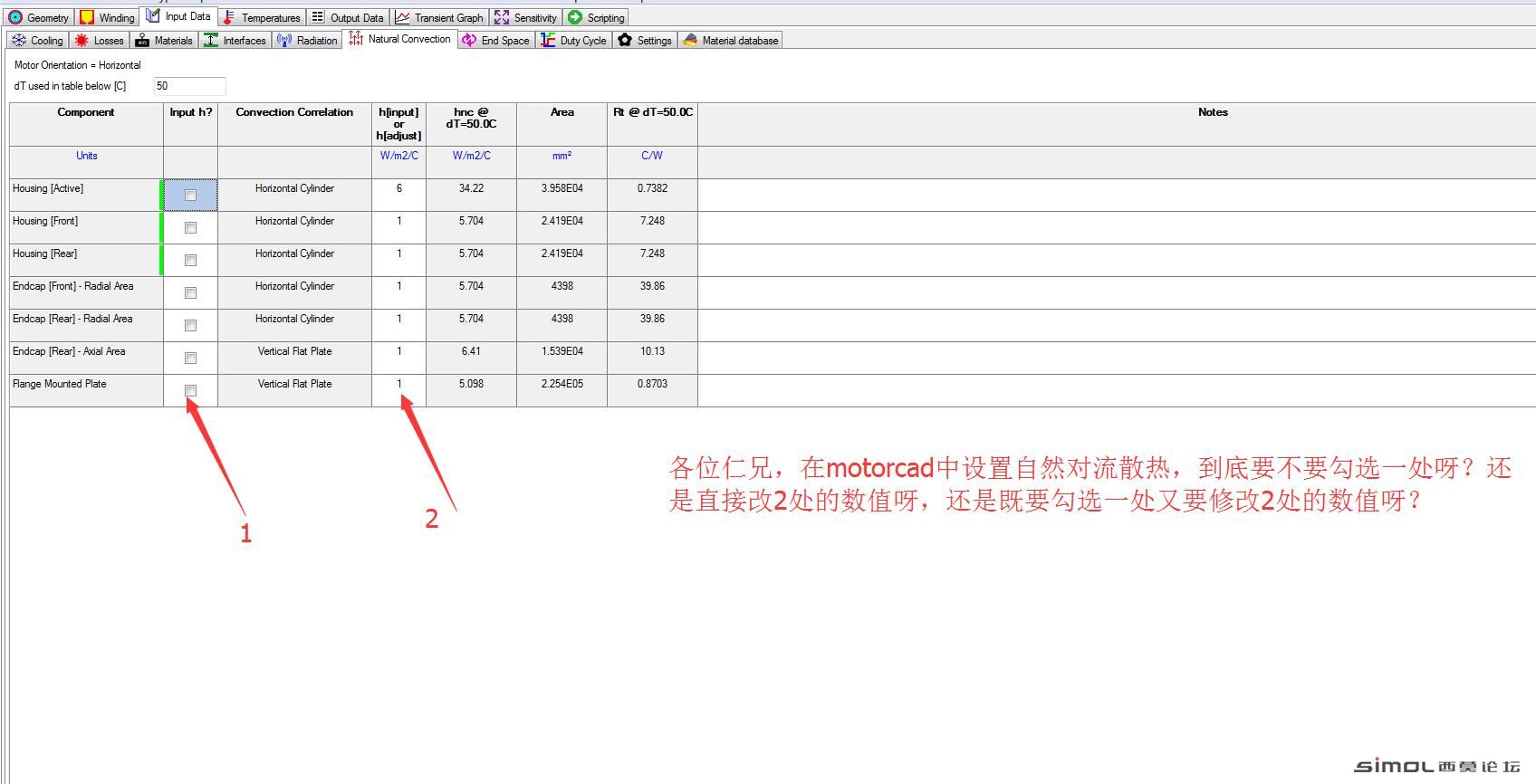The image size is (1536, 784).
Task: Click the Settings gear icon
Action: tap(625, 40)
